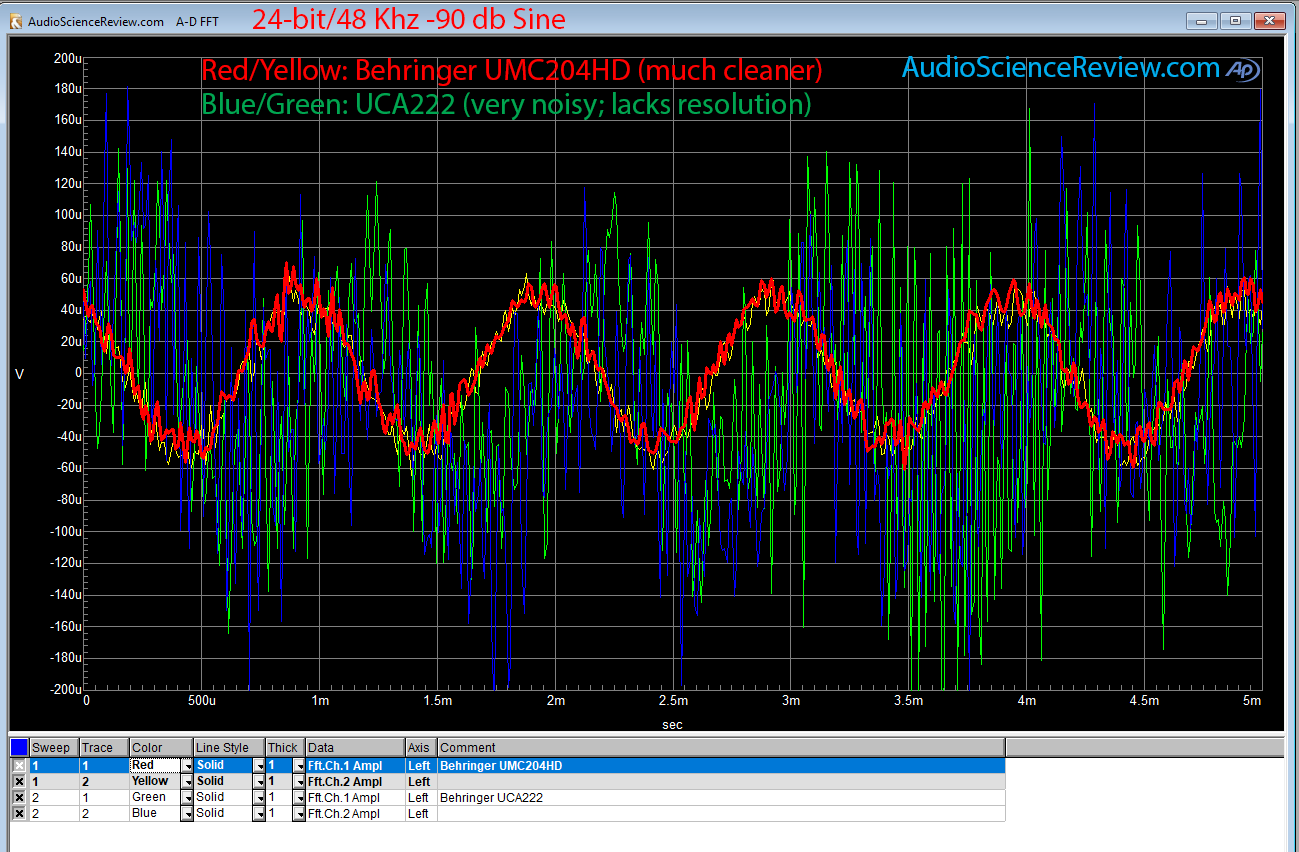Close the A-D FFT window
The width and height of the screenshot is (1299, 852).
click(1269, 20)
